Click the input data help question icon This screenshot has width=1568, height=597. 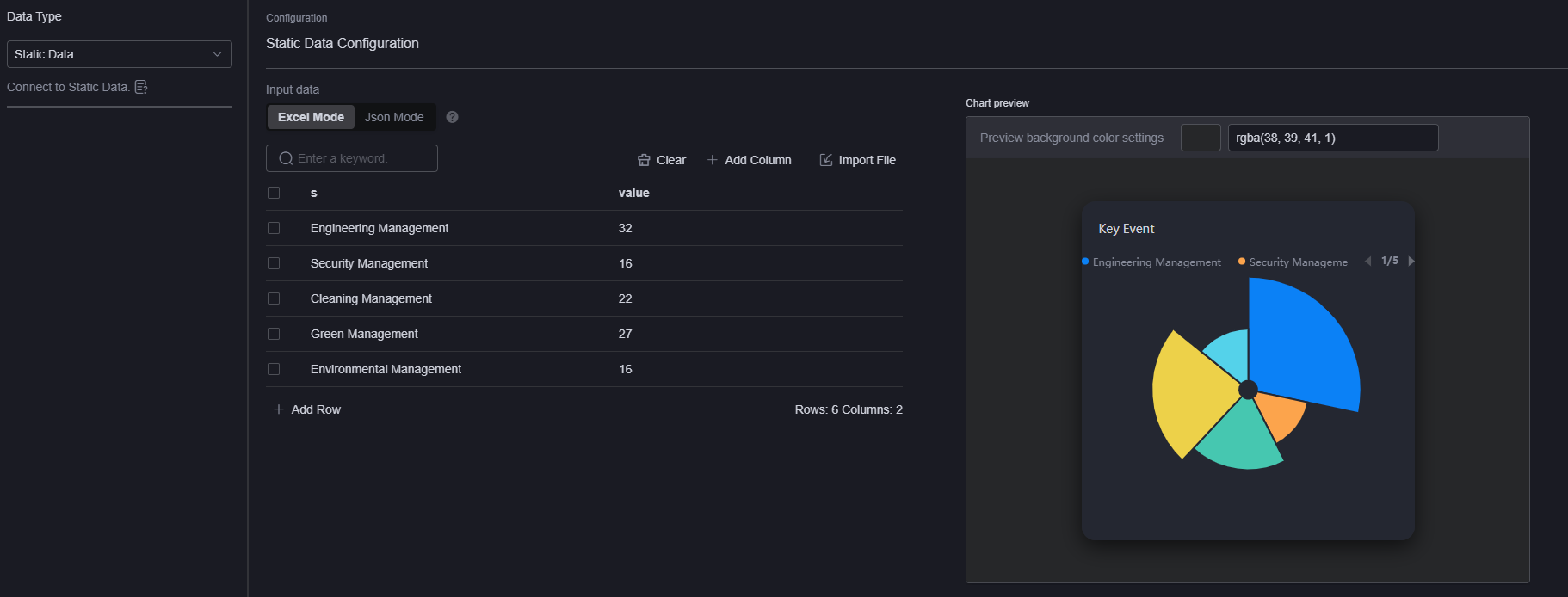tap(452, 117)
